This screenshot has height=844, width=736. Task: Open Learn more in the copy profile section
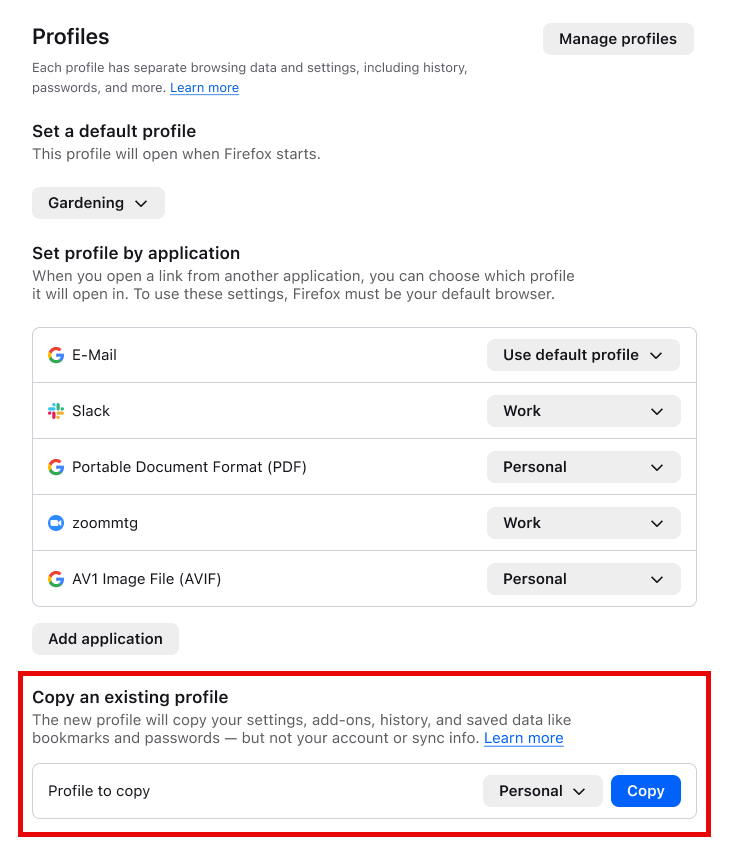[x=523, y=738]
